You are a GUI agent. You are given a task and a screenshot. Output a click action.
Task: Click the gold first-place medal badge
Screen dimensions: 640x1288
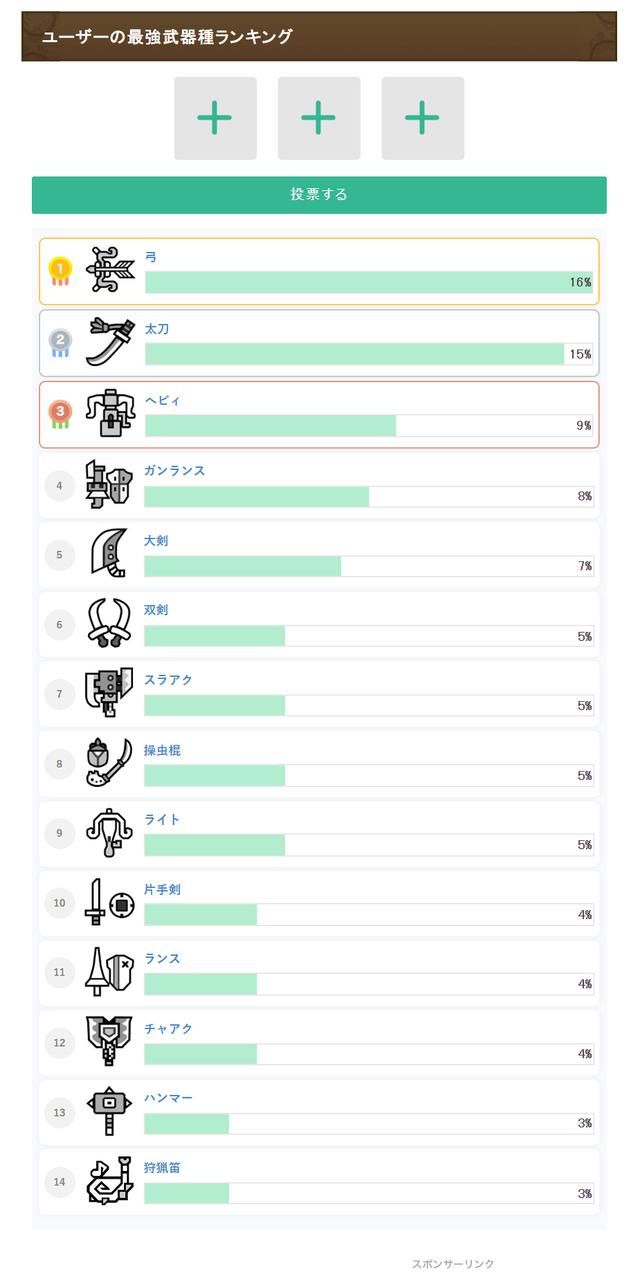(60, 270)
